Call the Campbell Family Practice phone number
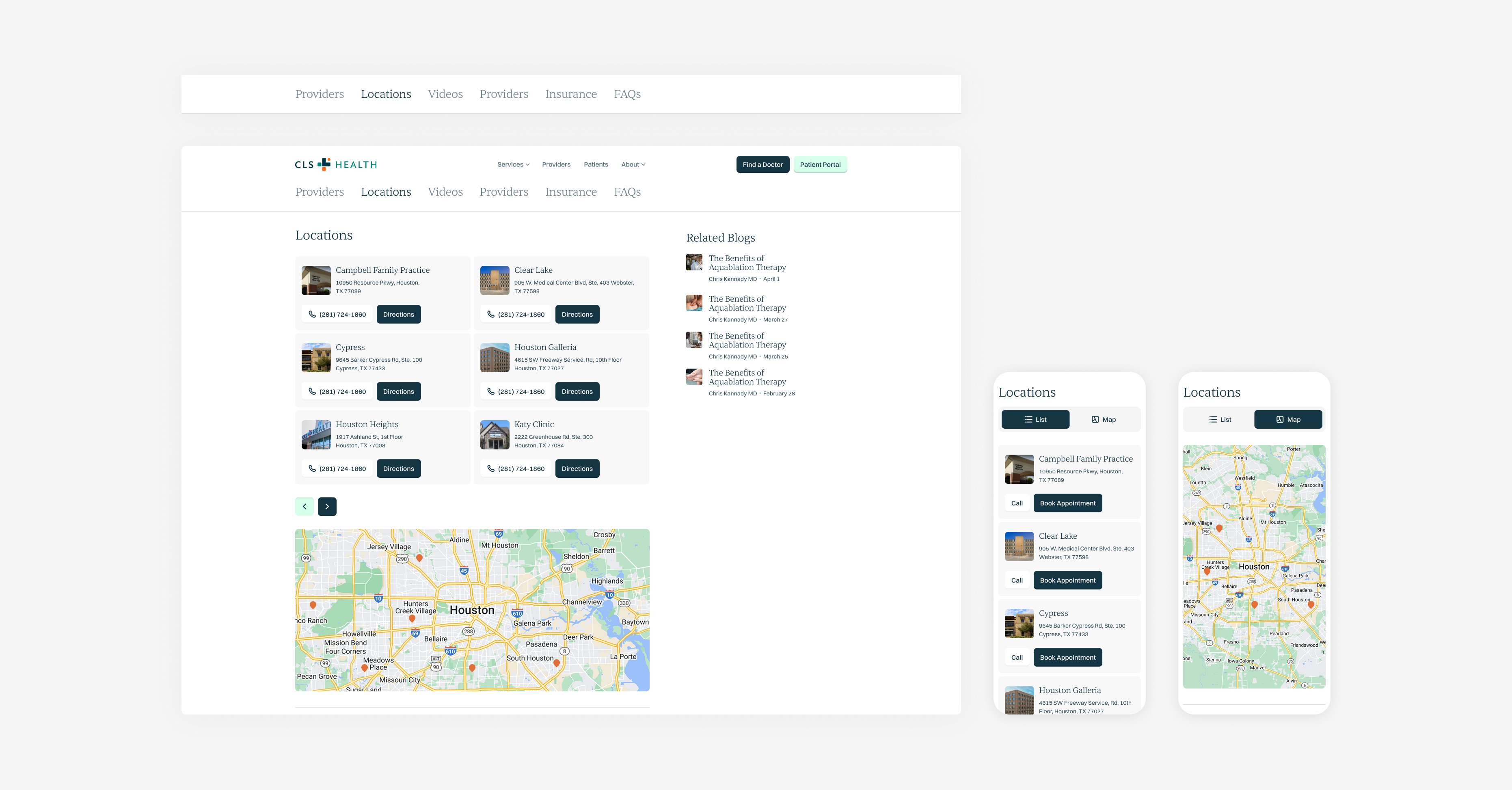1512x790 pixels. [x=337, y=315]
